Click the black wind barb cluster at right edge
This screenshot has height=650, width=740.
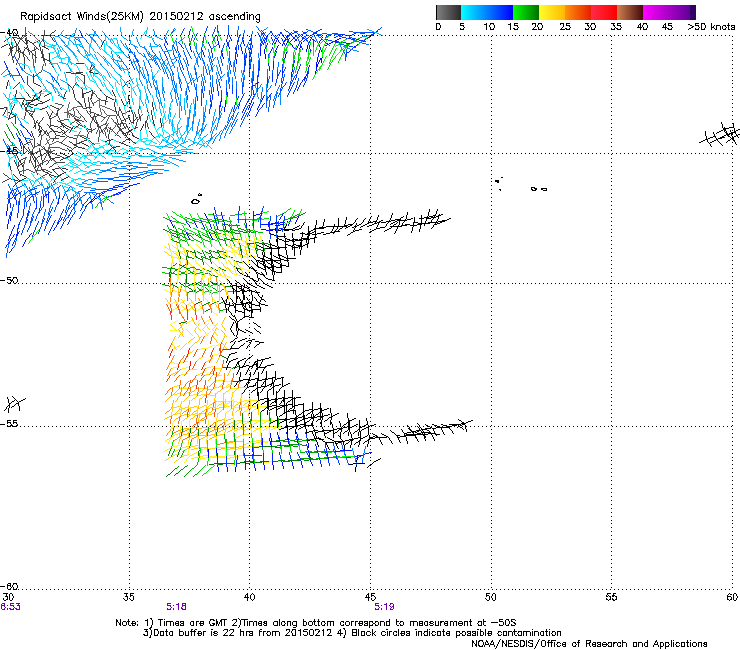pyautogui.click(x=719, y=135)
